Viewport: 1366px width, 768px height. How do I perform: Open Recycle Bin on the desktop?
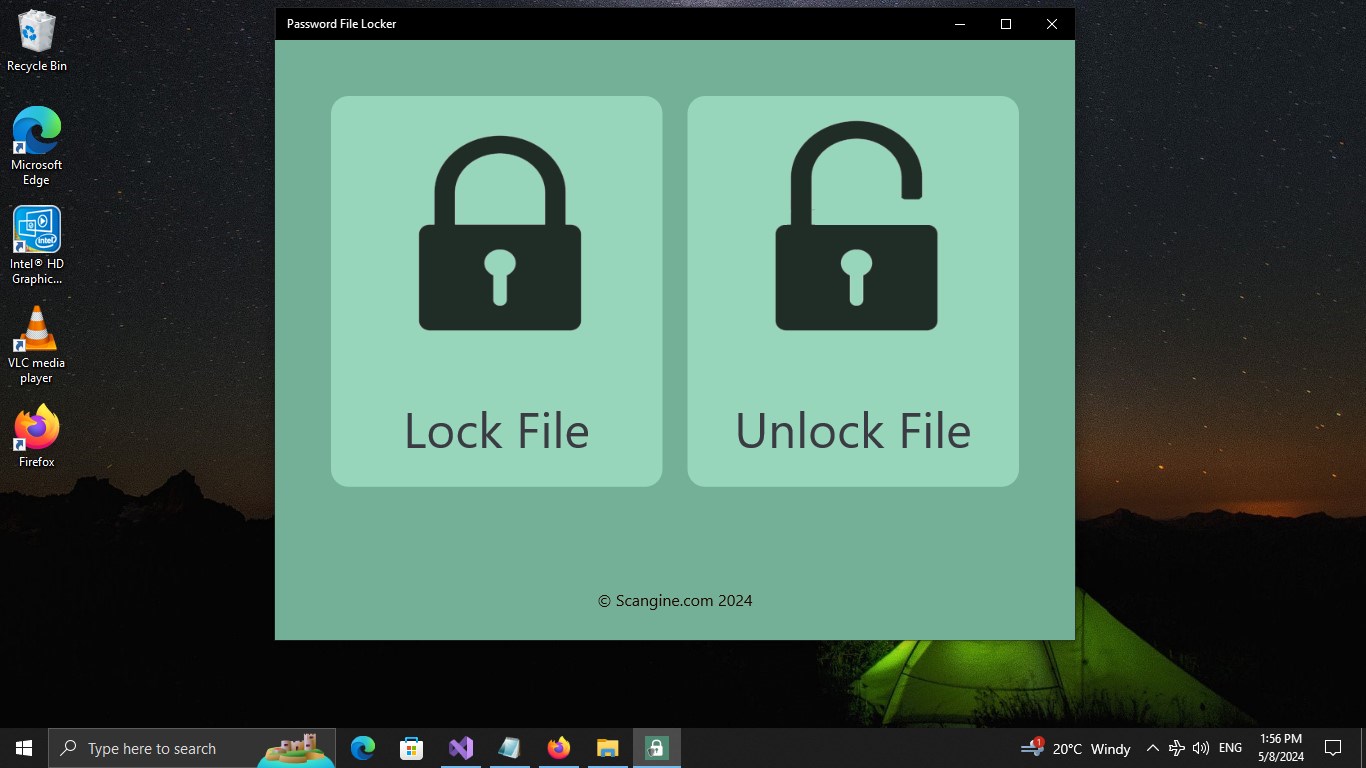coord(36,32)
